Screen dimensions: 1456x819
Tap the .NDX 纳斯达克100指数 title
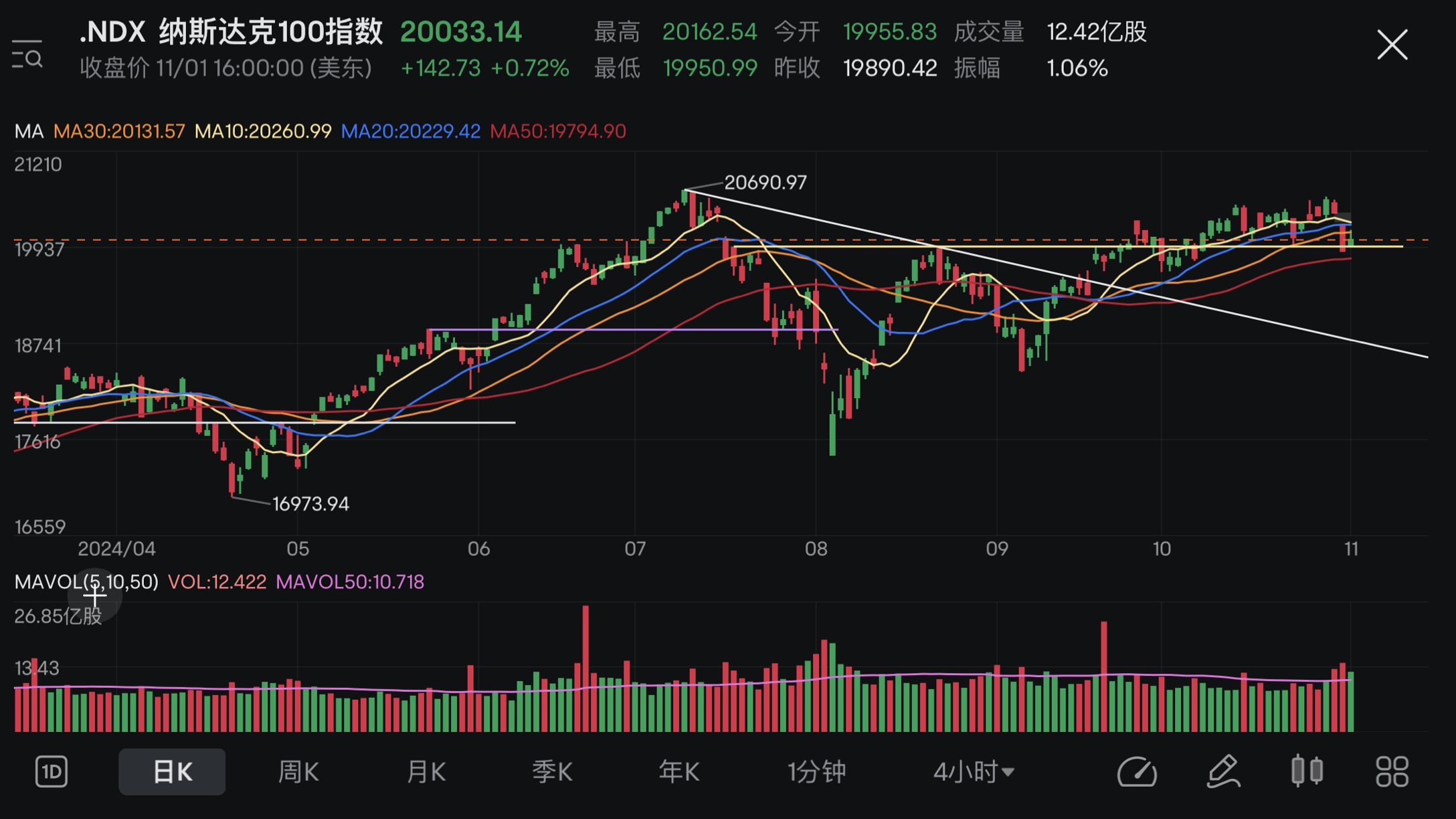tap(231, 32)
